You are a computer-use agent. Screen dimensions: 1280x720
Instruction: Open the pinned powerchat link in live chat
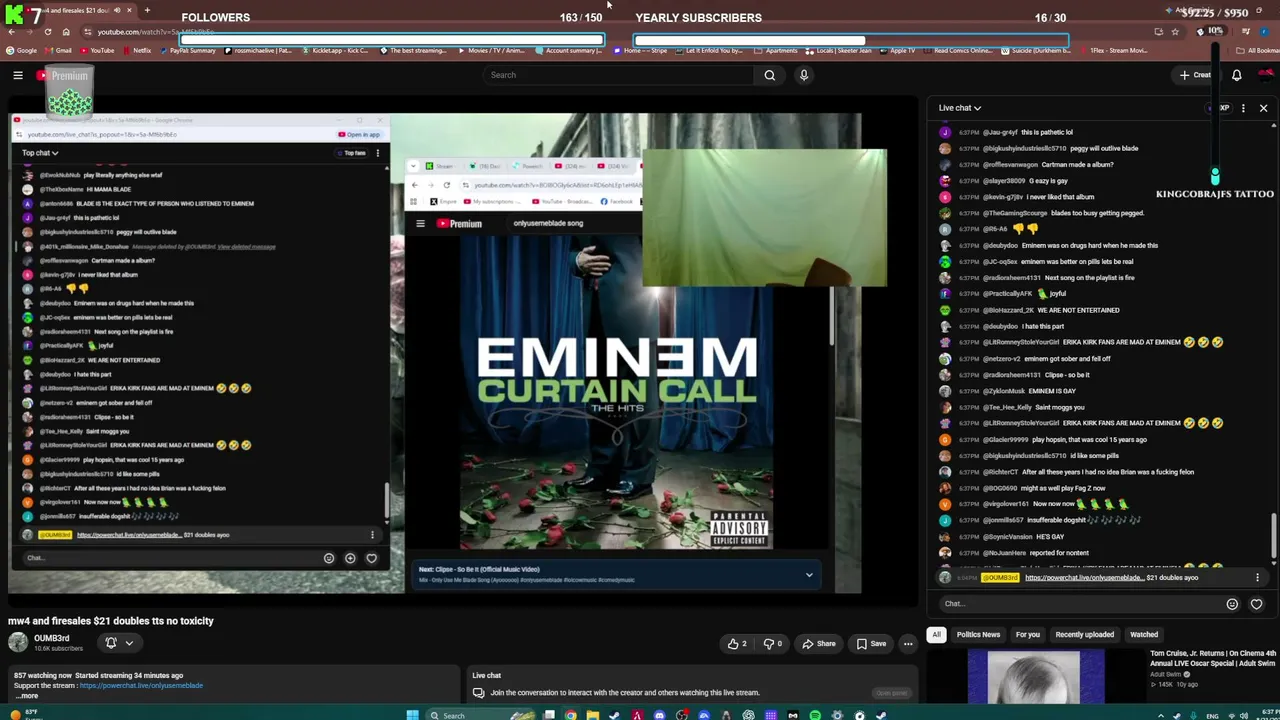click(x=1083, y=578)
